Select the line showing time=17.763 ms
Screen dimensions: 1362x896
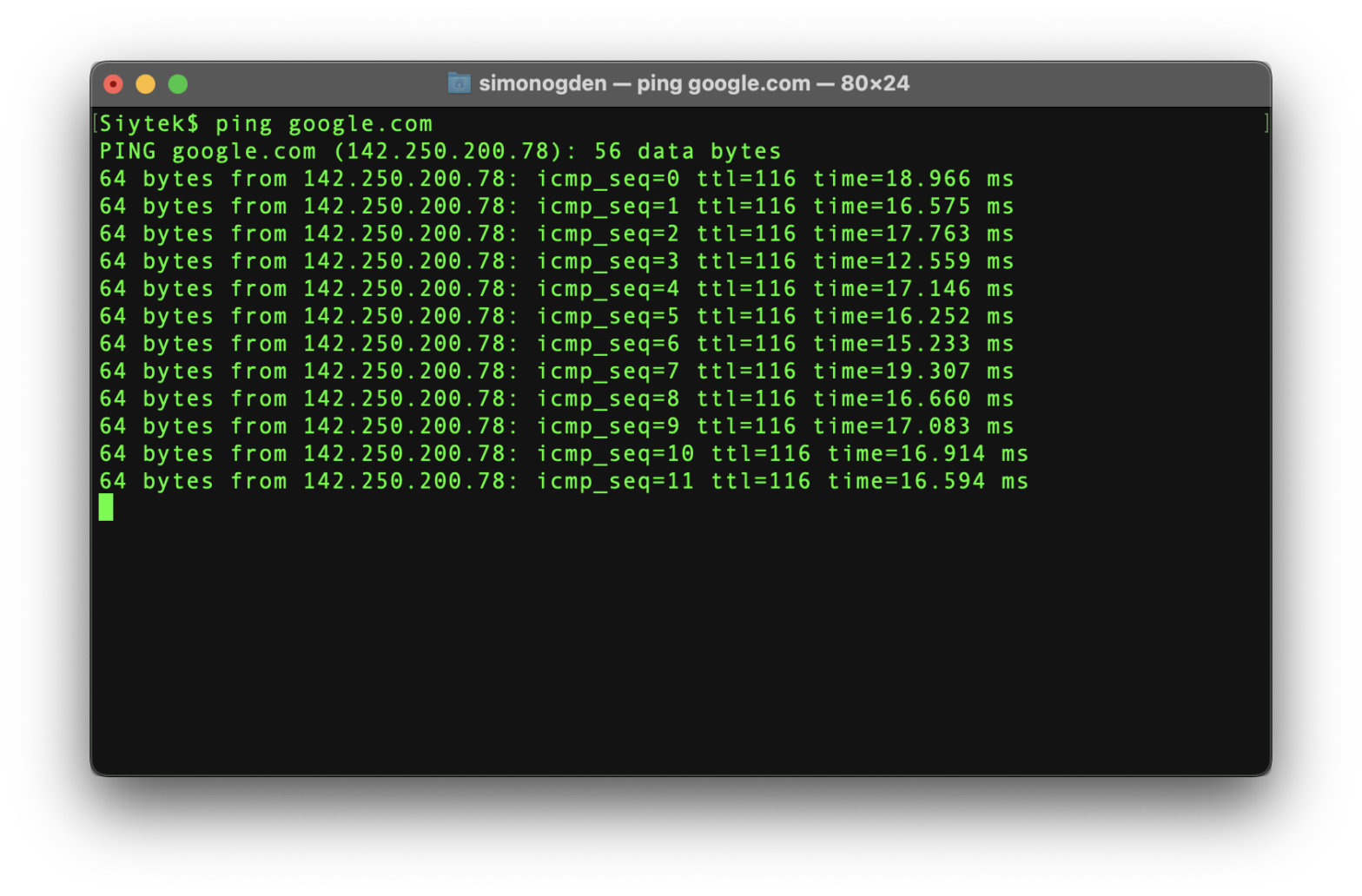click(x=556, y=234)
